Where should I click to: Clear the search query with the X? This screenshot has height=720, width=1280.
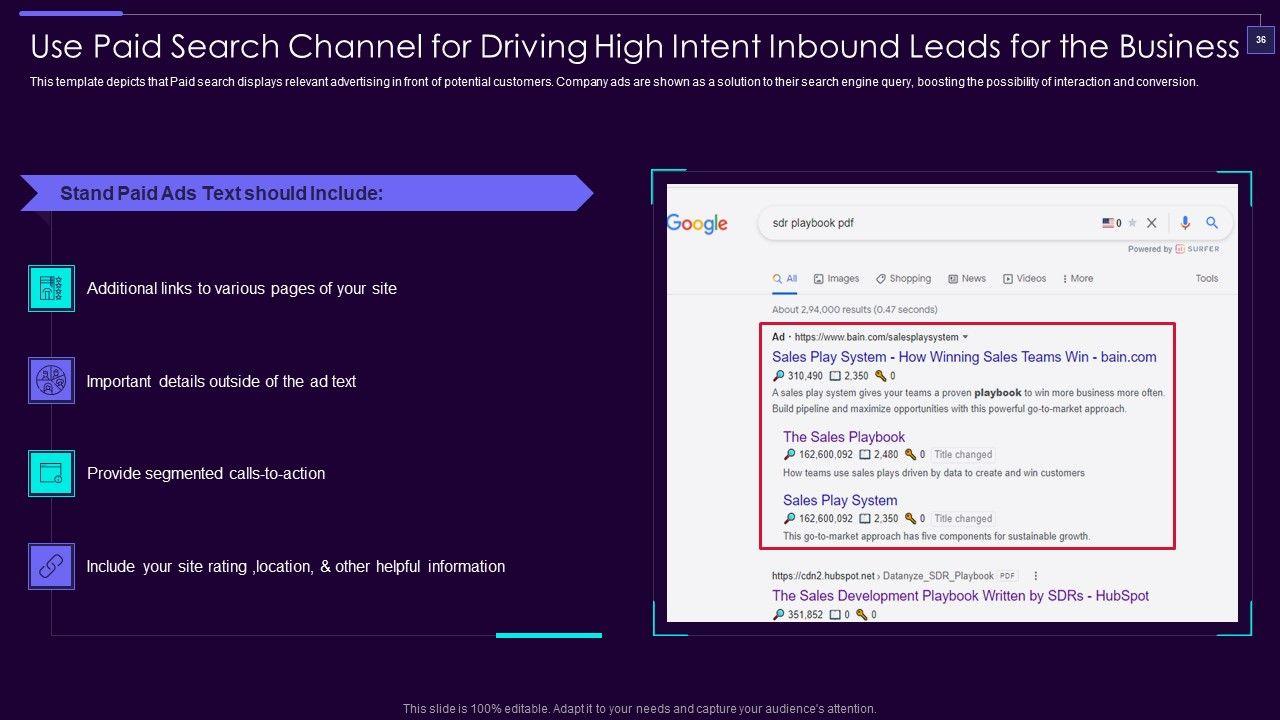pyautogui.click(x=1152, y=223)
